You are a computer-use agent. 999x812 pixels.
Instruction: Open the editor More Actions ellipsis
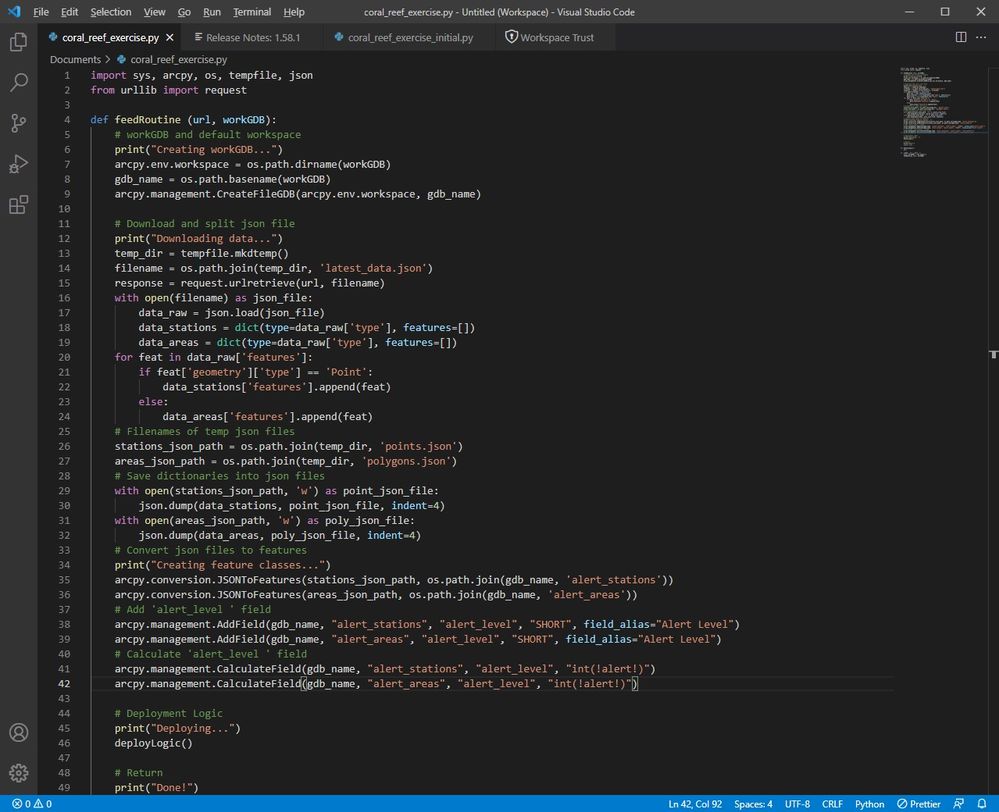click(983, 37)
